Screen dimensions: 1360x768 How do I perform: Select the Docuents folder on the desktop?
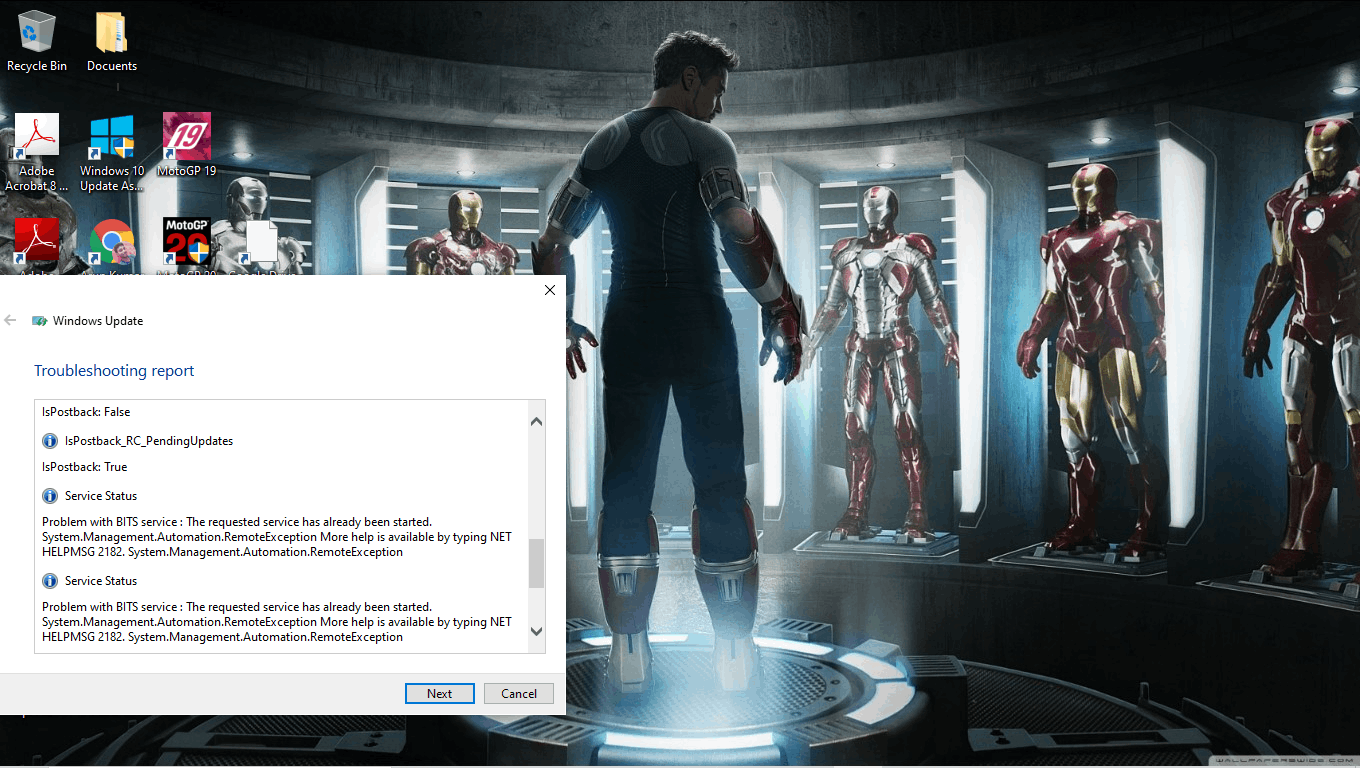(111, 42)
